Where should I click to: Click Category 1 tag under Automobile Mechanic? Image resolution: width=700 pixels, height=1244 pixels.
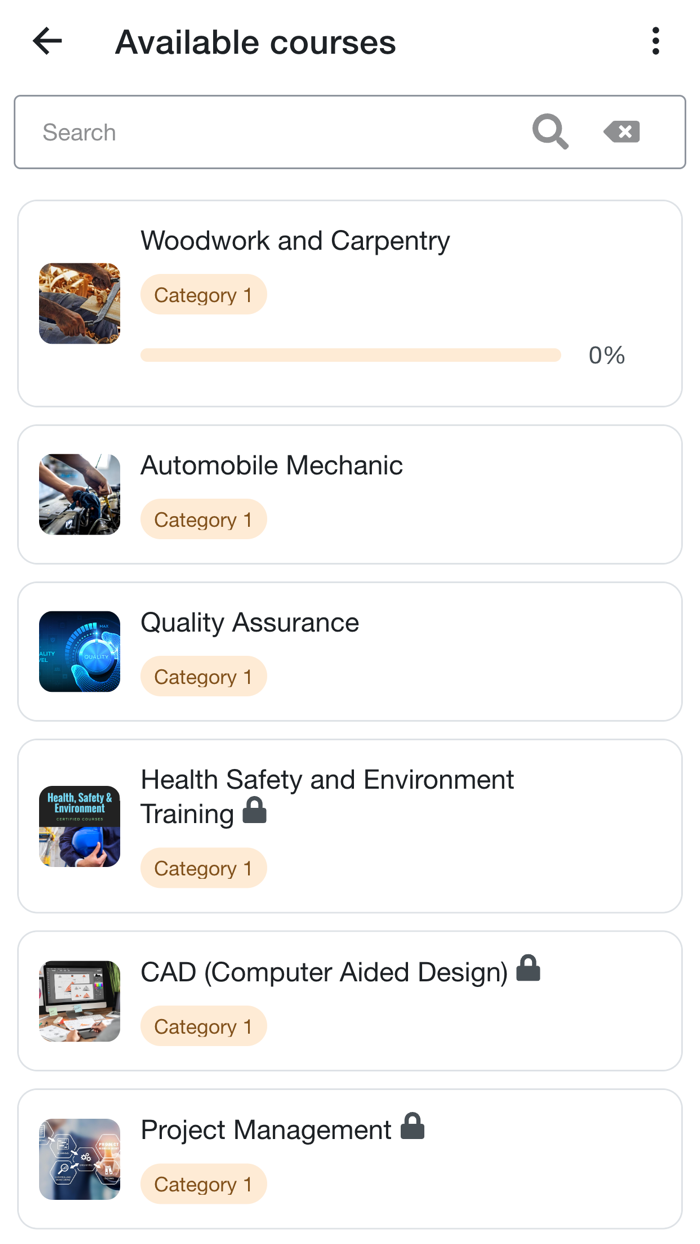click(x=203, y=520)
